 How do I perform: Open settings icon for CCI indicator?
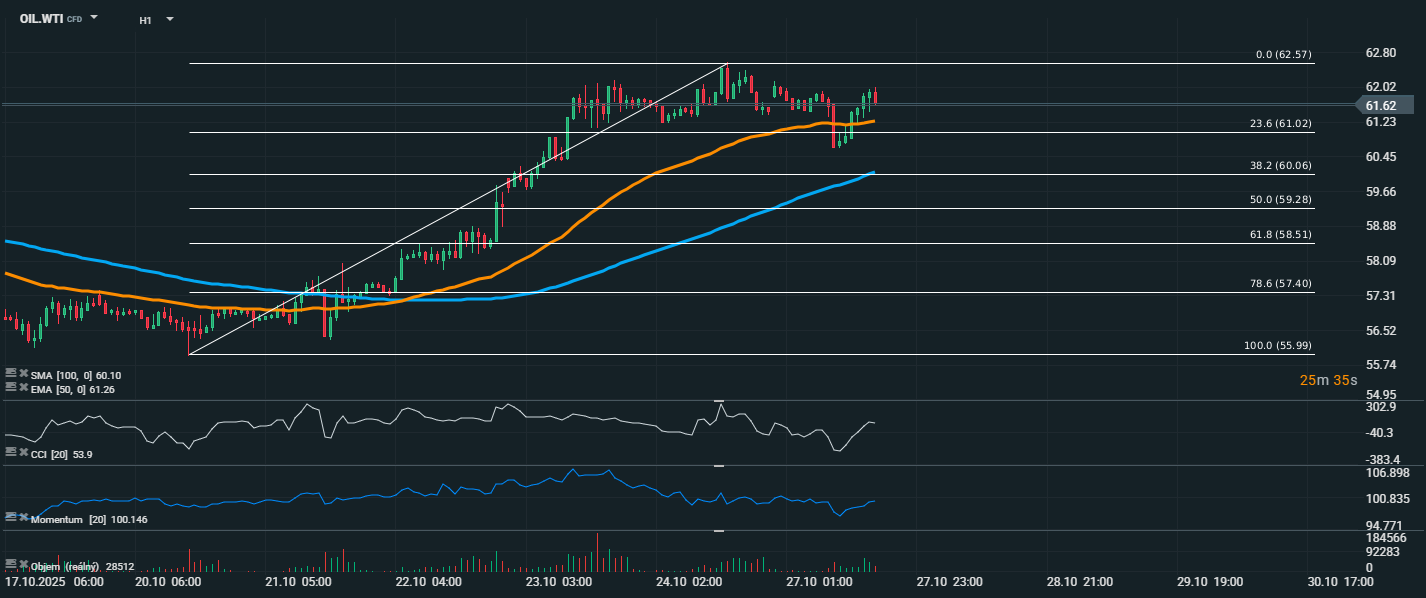coord(10,453)
